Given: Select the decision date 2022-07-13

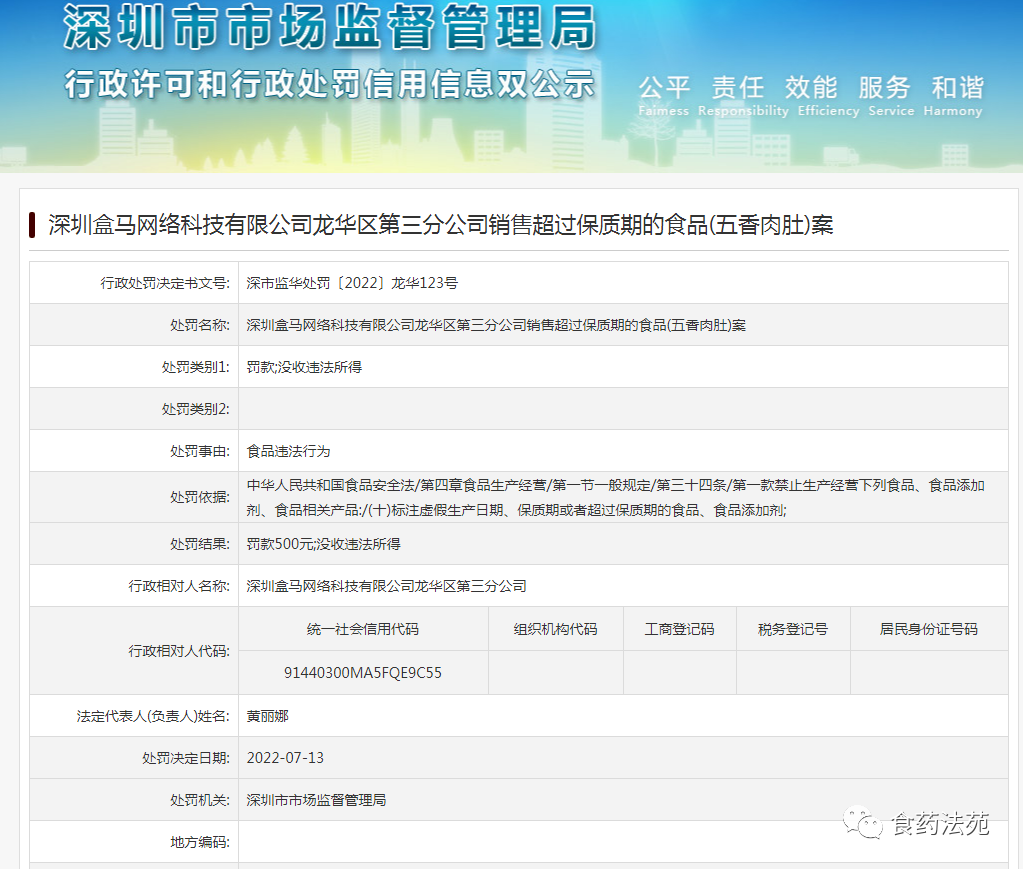Looking at the screenshot, I should [285, 758].
